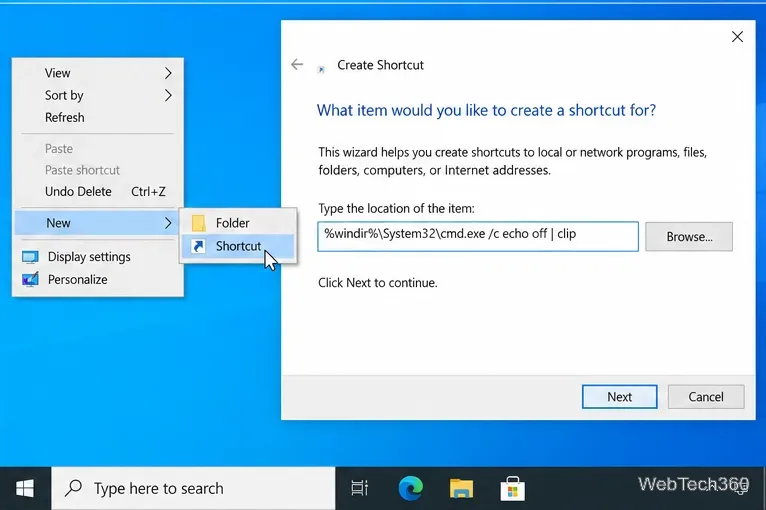Image resolution: width=766 pixels, height=510 pixels.
Task: Select Shortcut in the New submenu
Action: pos(238,246)
